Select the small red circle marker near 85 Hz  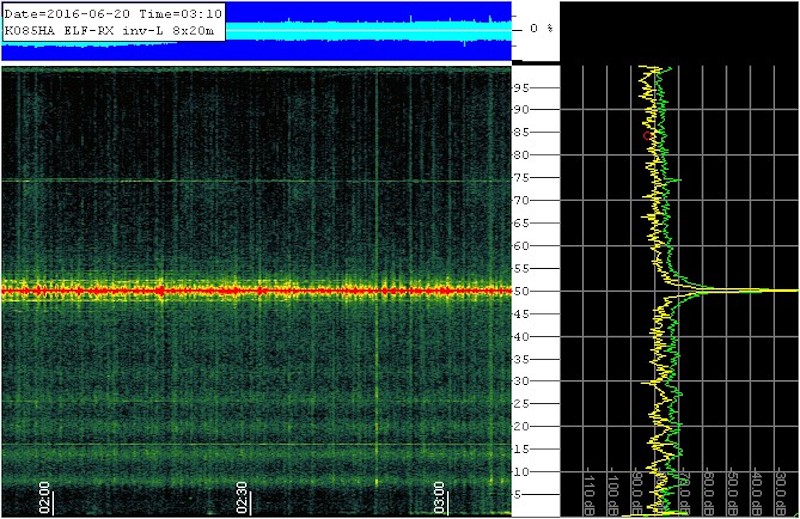coord(648,134)
